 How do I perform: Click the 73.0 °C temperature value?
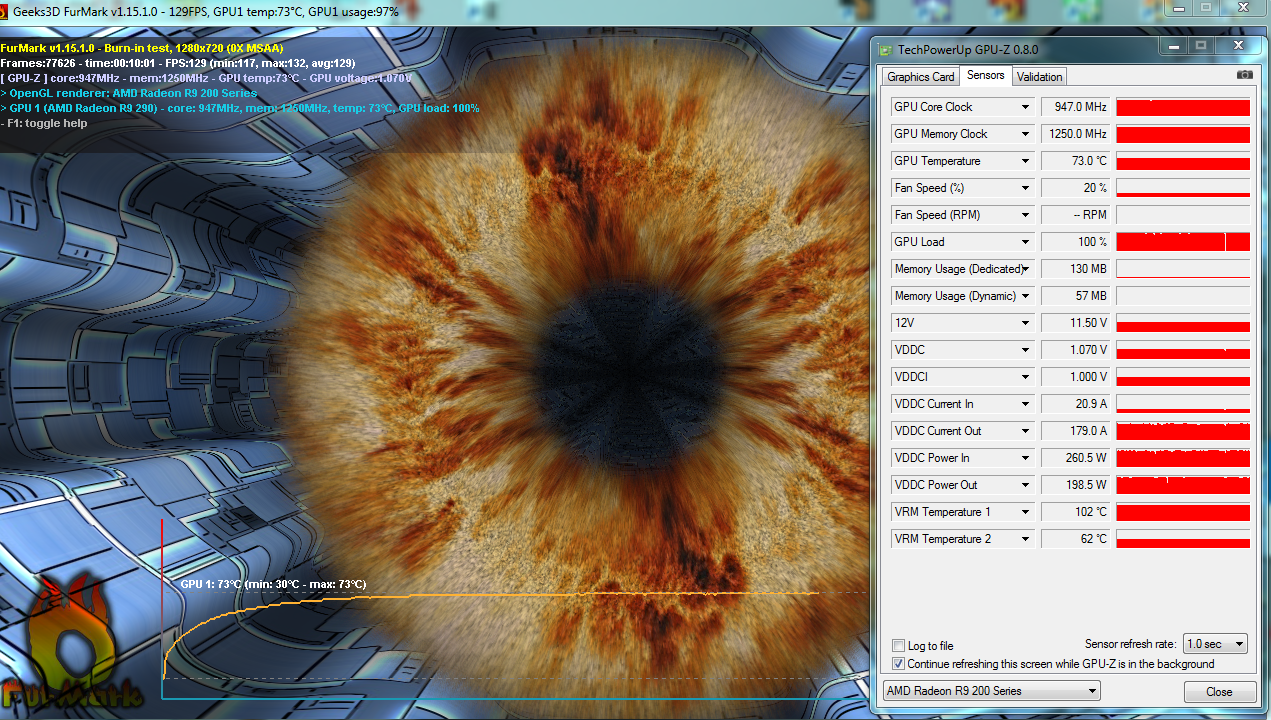point(1075,161)
